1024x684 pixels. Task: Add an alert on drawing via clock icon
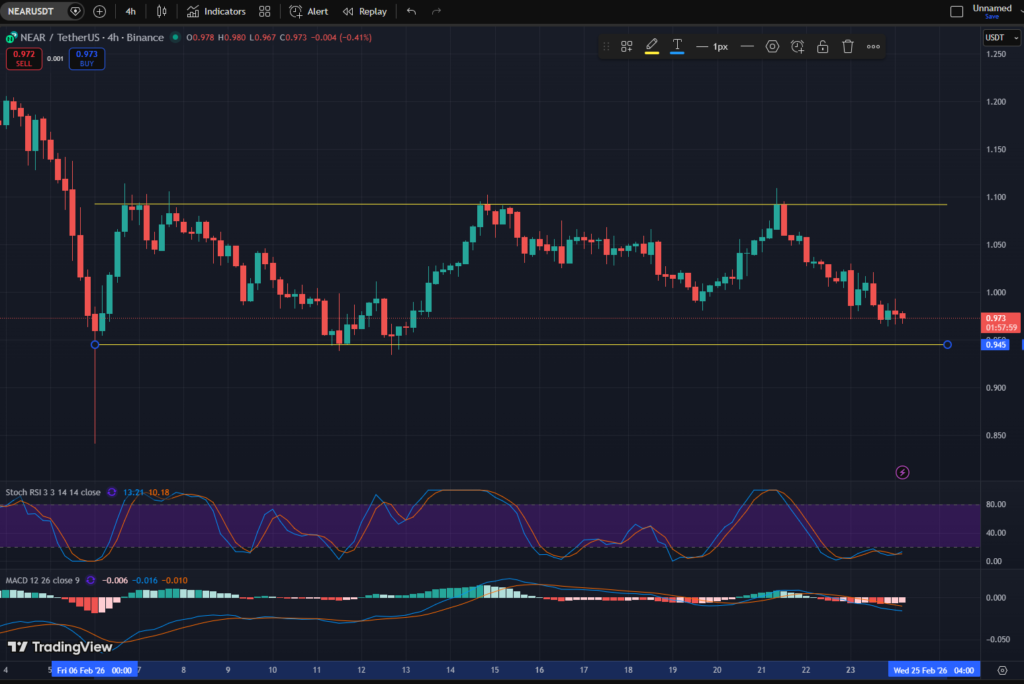pyautogui.click(x=797, y=46)
